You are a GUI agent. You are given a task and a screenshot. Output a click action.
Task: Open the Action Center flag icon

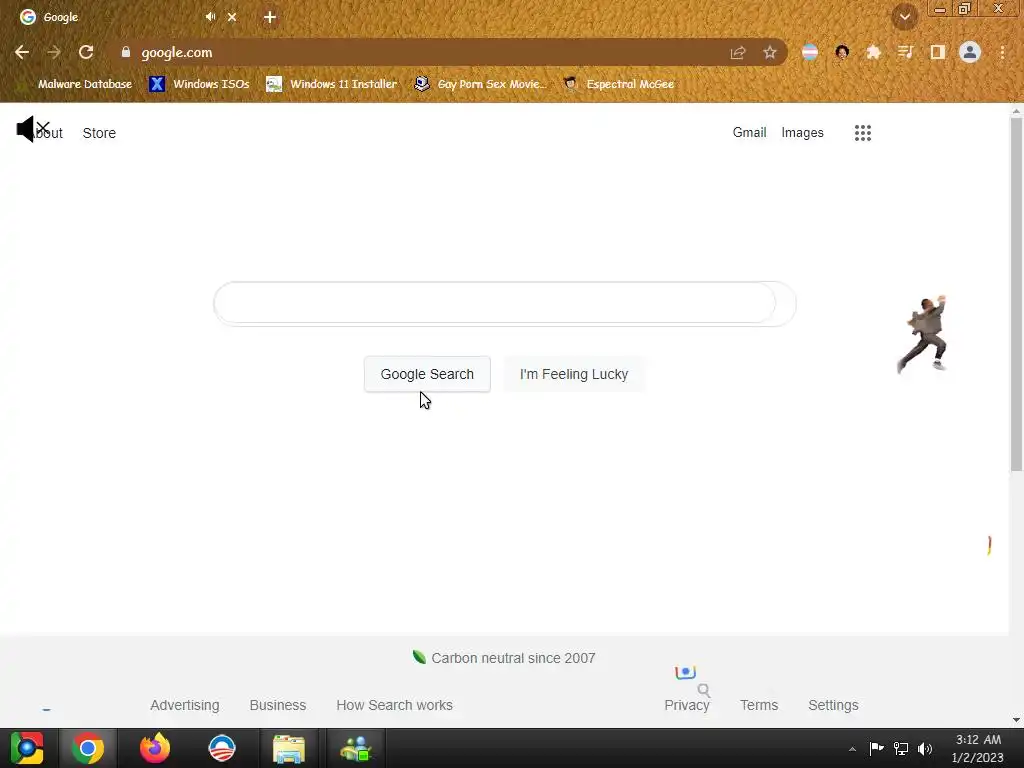tap(876, 748)
